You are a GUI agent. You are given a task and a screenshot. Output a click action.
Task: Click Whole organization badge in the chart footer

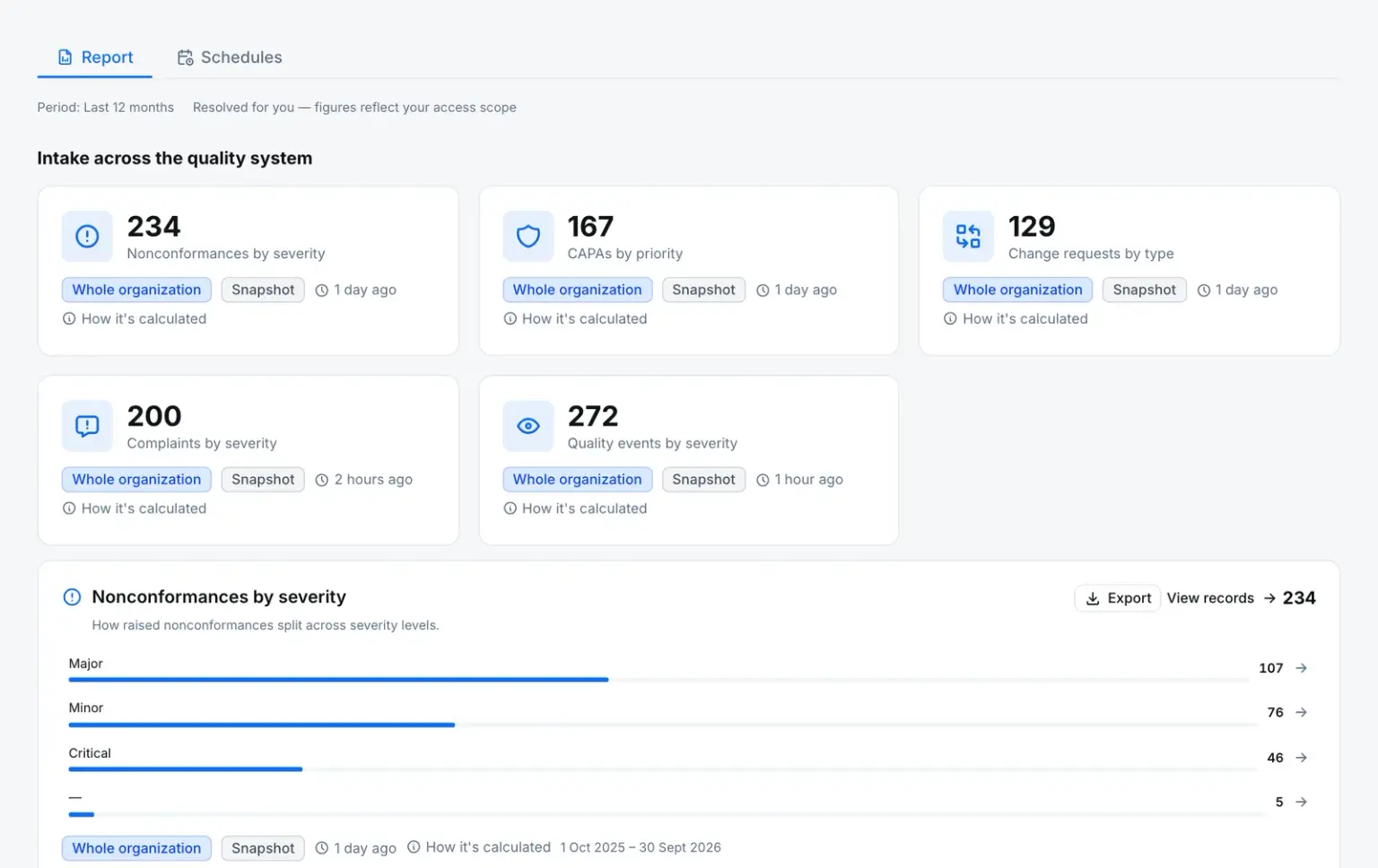[136, 848]
